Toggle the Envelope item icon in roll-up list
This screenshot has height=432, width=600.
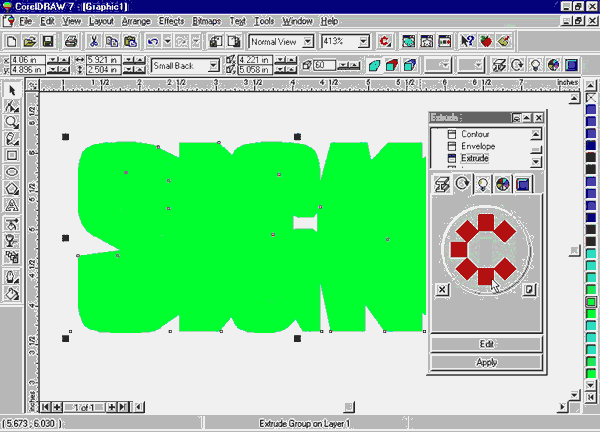click(x=452, y=146)
